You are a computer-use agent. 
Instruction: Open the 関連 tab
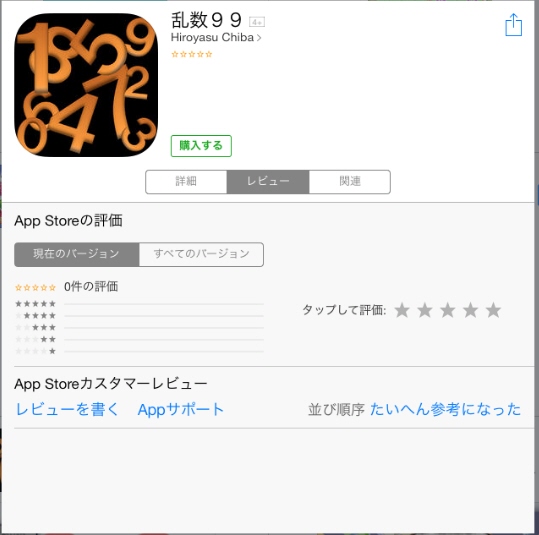[x=350, y=182]
